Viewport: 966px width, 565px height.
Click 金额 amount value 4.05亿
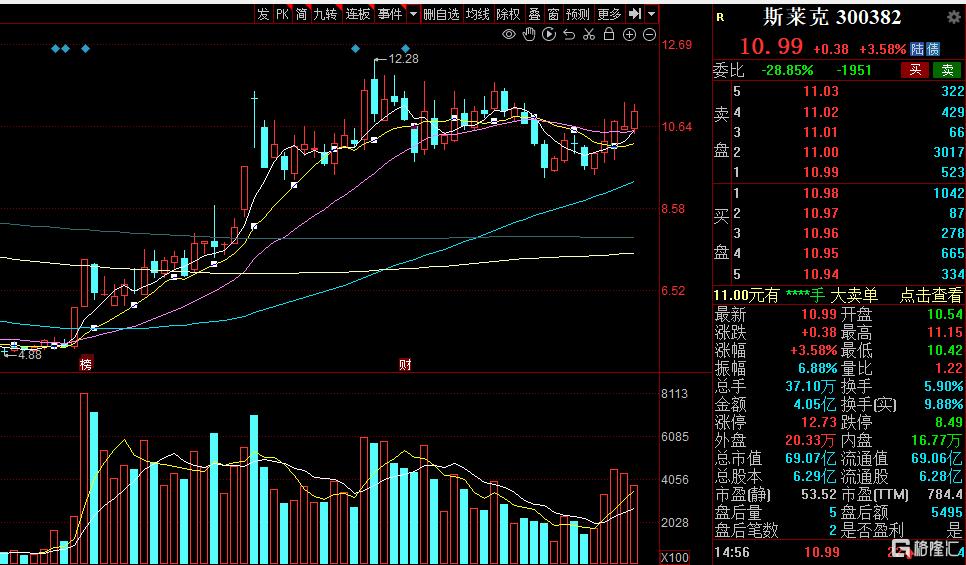pyautogui.click(x=814, y=404)
